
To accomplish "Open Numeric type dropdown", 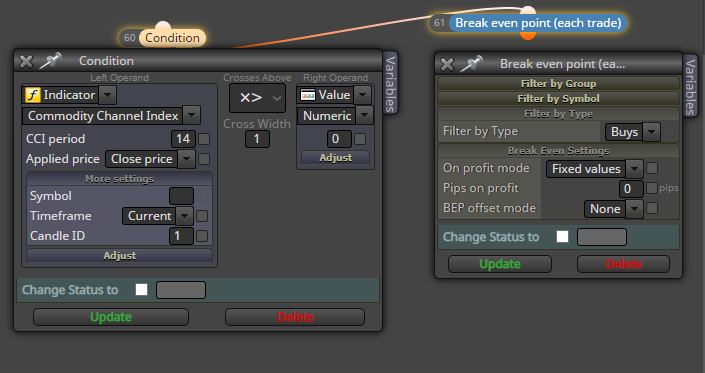I will tap(365, 115).
